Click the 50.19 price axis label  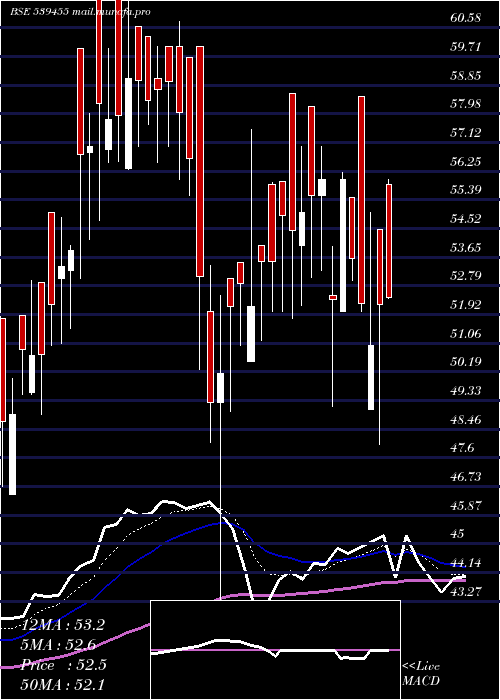click(466, 362)
